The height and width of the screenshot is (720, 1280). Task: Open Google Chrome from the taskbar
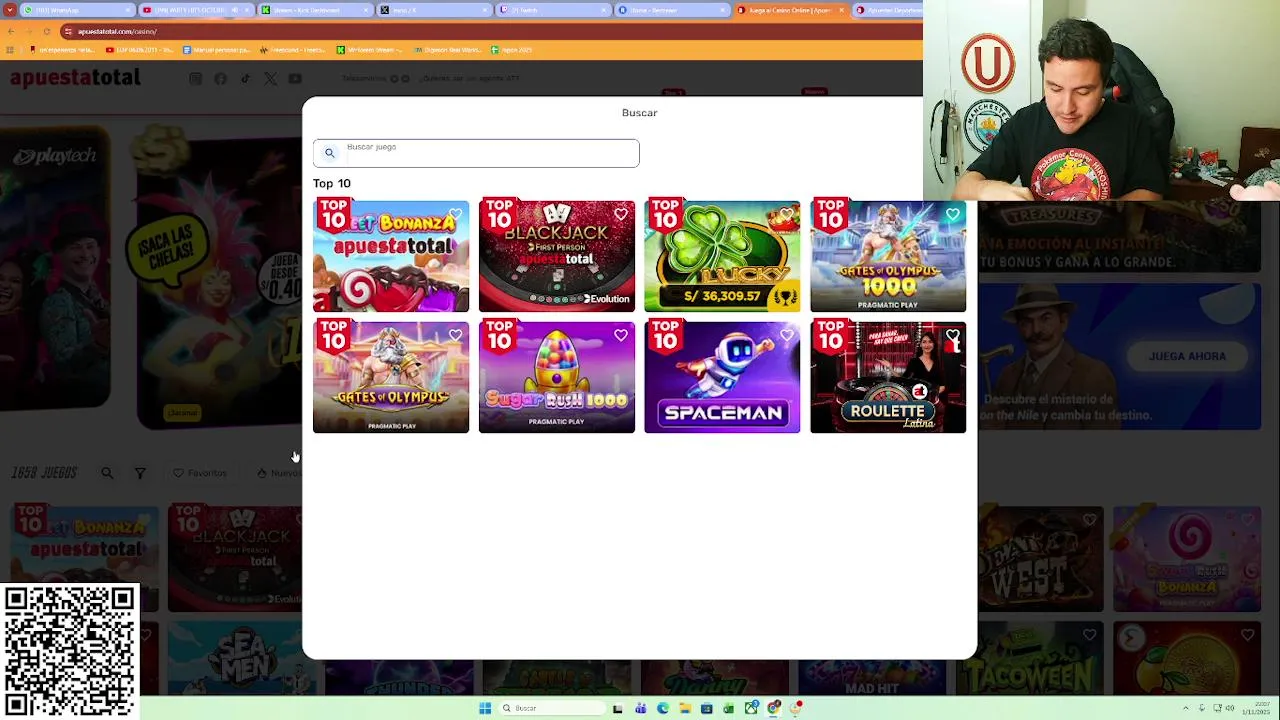tap(773, 708)
